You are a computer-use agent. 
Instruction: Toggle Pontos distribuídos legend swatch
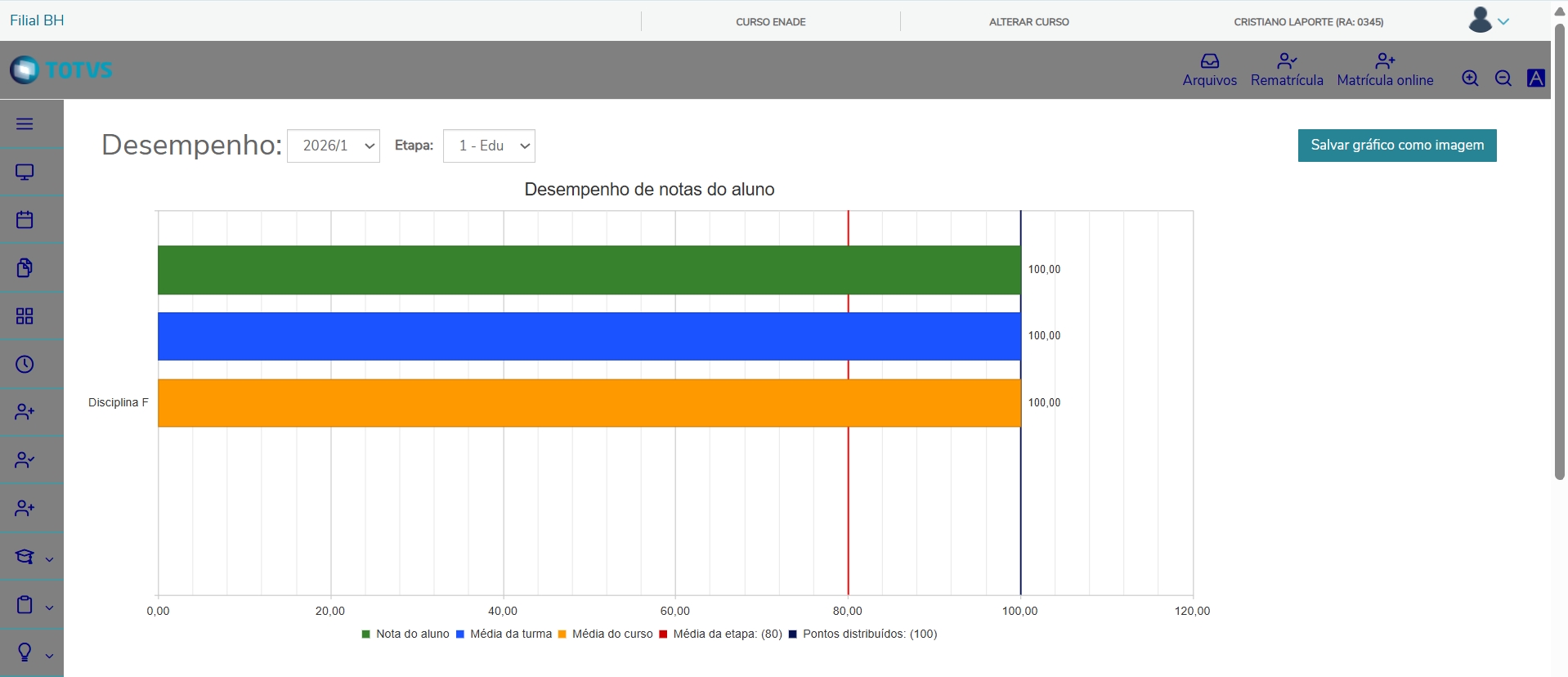(793, 634)
